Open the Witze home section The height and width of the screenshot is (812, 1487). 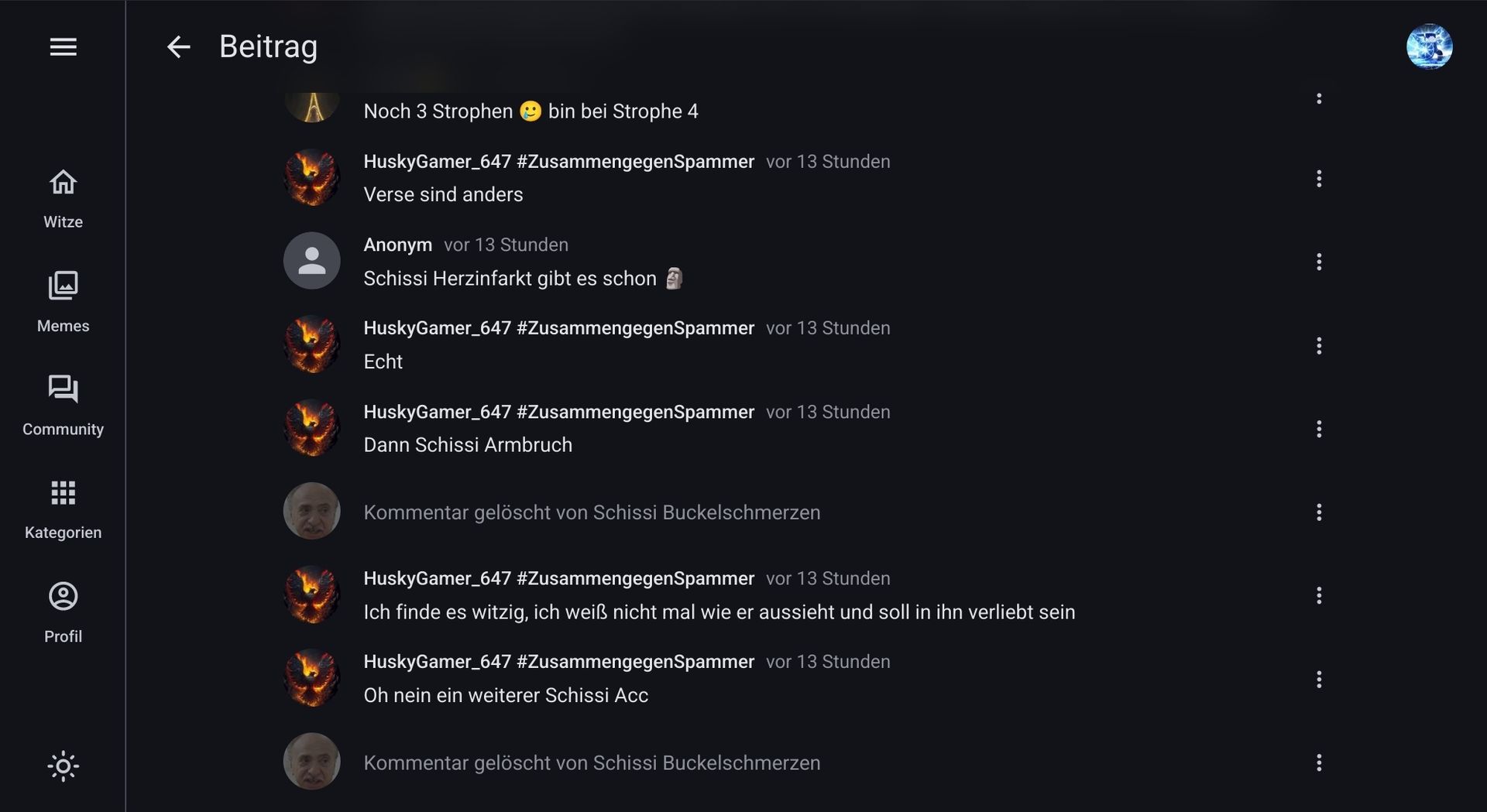(63, 198)
